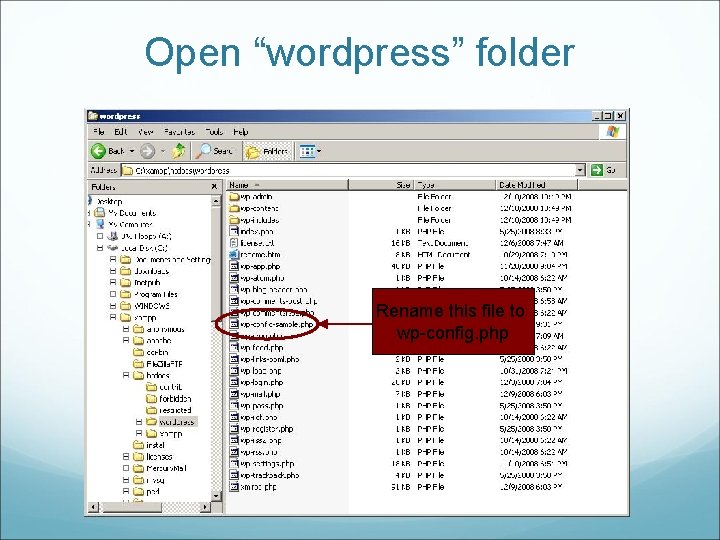Select the wp-content folder icon
The width and height of the screenshot is (720, 540).
[x=234, y=208]
